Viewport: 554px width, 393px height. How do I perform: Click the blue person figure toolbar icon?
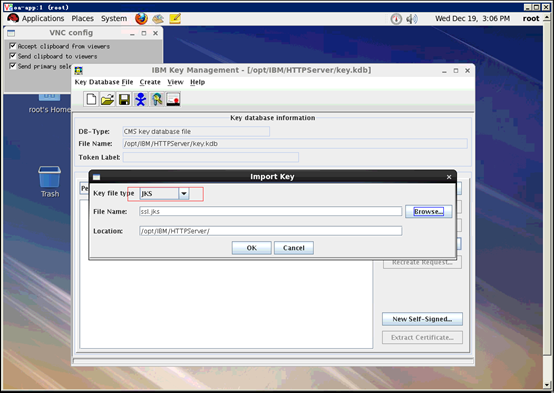pos(141,99)
